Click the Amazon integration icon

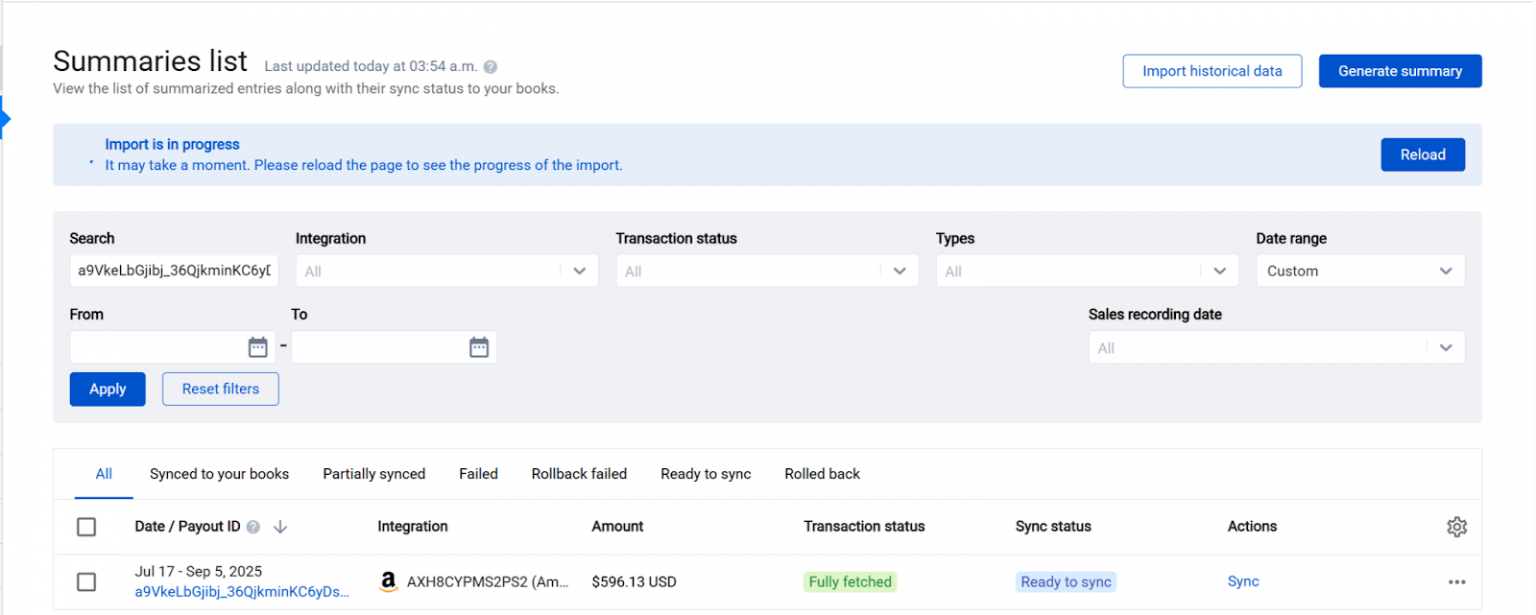(389, 581)
